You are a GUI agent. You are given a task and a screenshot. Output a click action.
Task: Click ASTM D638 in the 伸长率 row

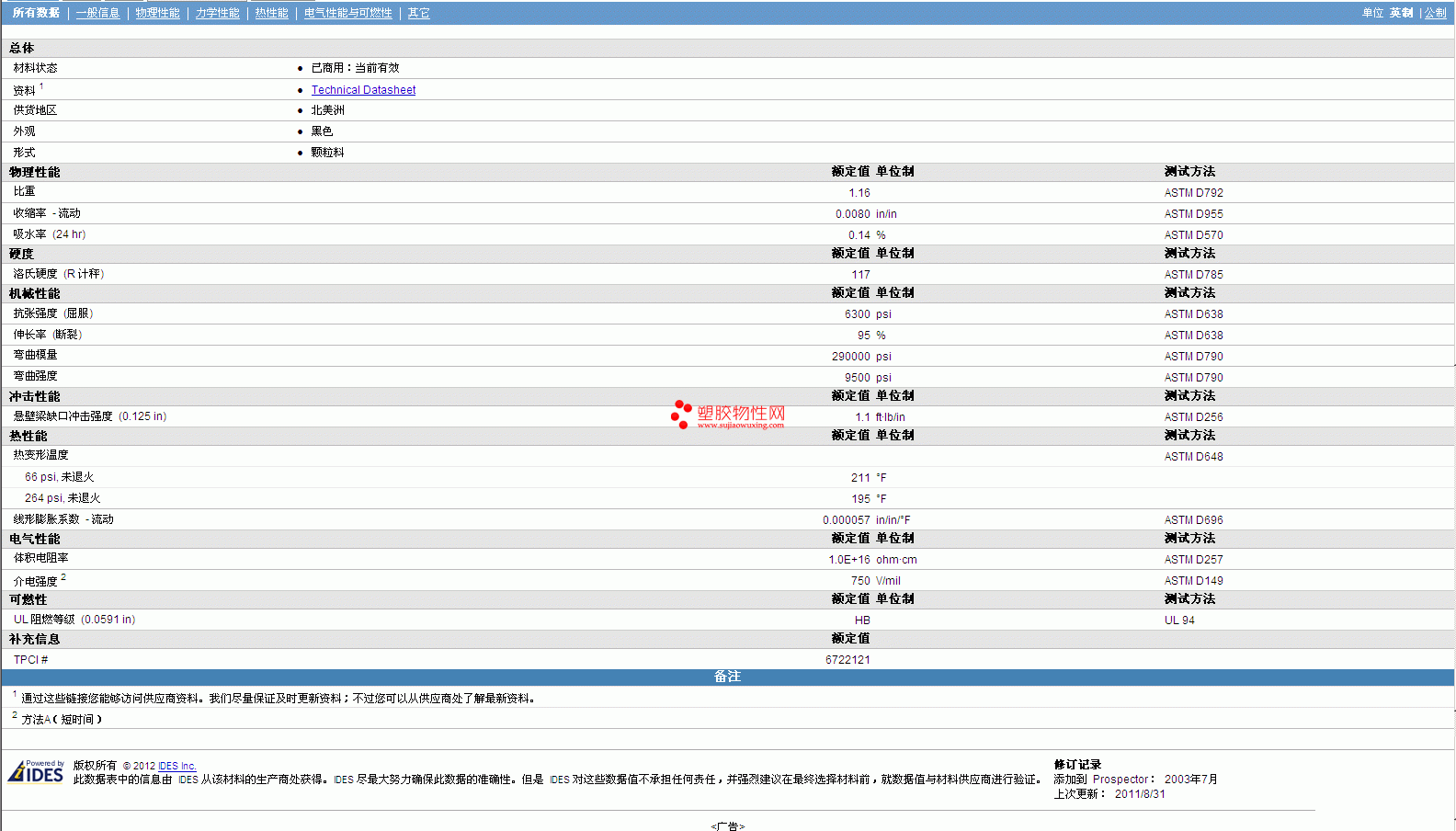click(x=1193, y=336)
